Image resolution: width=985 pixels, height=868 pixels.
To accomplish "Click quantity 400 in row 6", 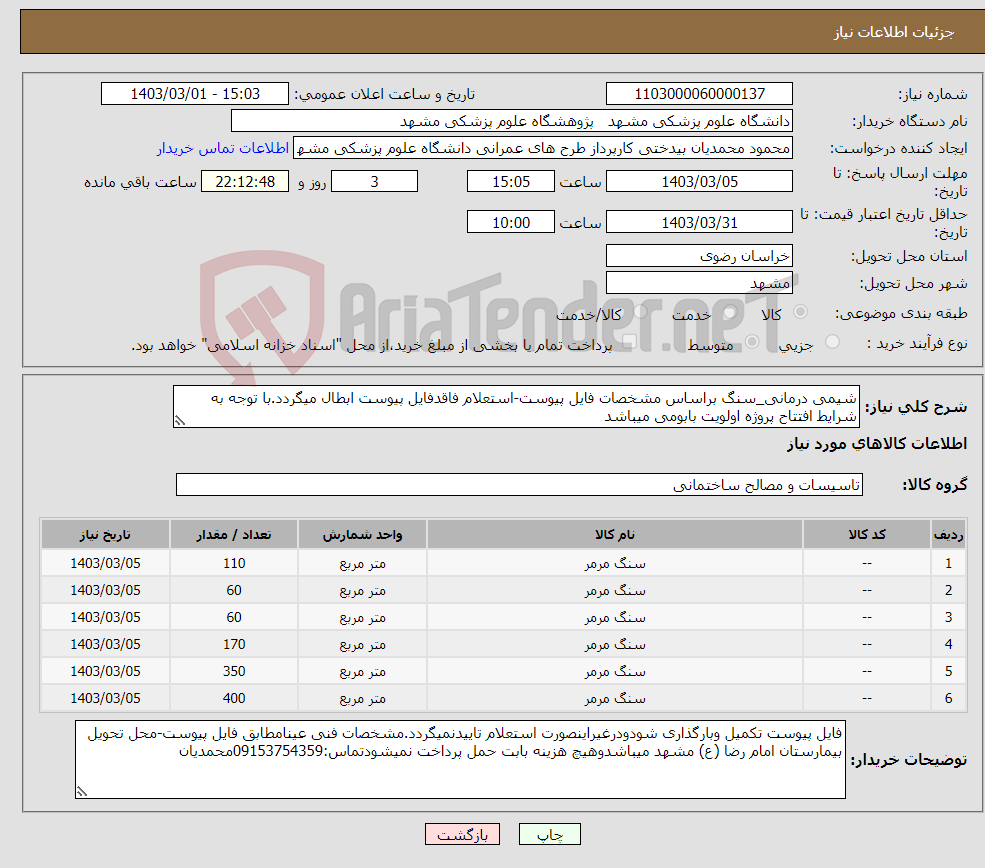I will (234, 698).
